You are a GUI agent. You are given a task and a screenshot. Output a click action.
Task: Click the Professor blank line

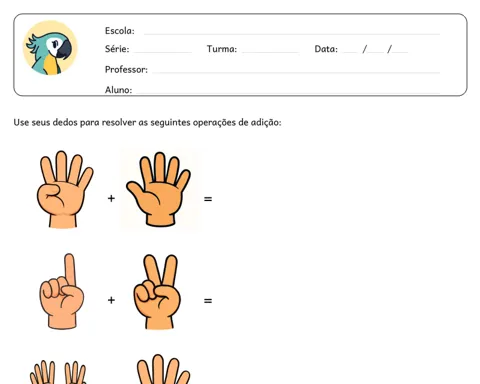click(x=296, y=72)
